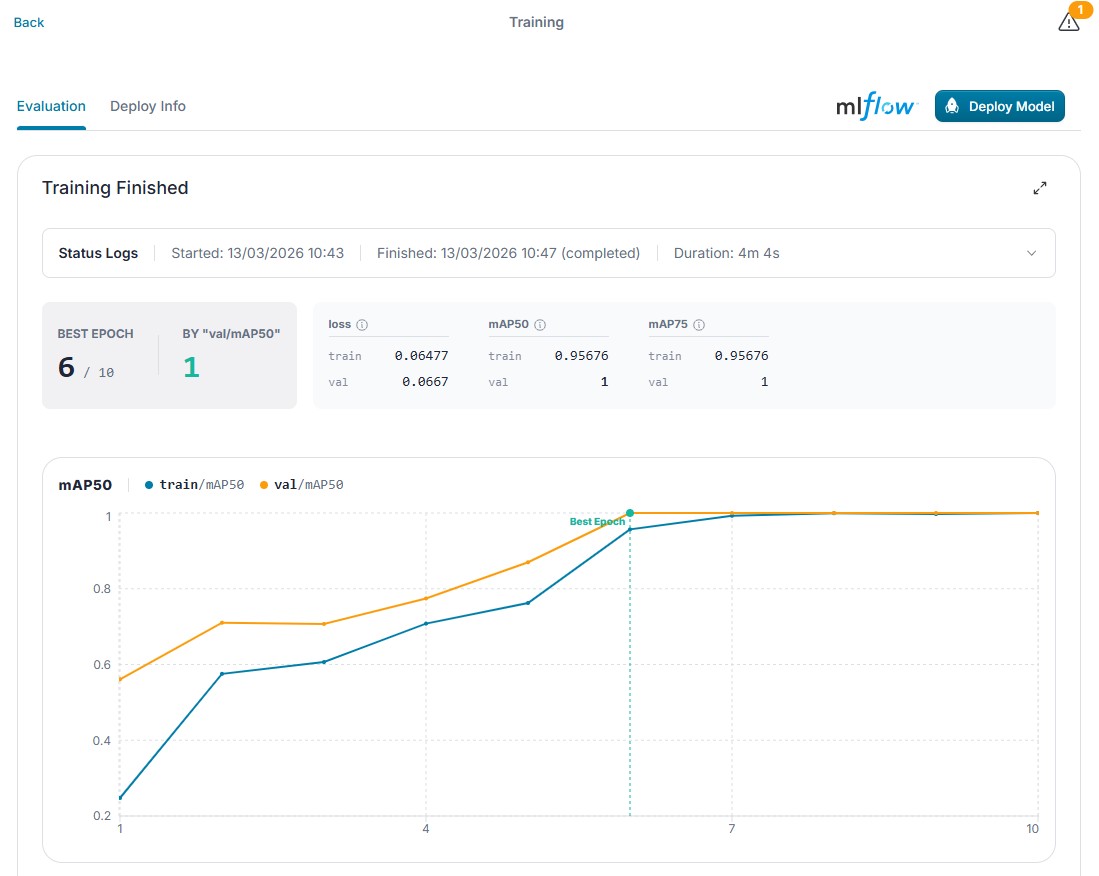Switch to the Evaluation tab
This screenshot has height=876, width=1099.
coord(51,107)
